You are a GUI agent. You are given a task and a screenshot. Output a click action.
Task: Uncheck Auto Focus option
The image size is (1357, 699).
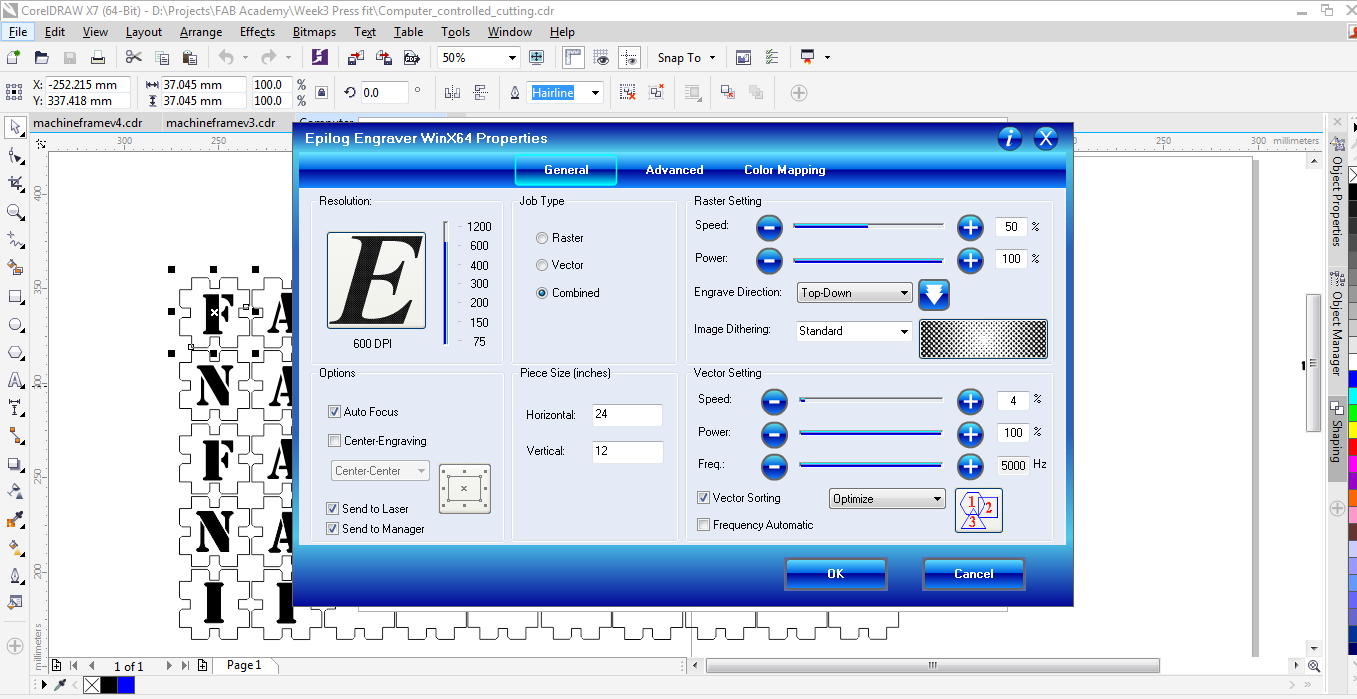(x=334, y=412)
